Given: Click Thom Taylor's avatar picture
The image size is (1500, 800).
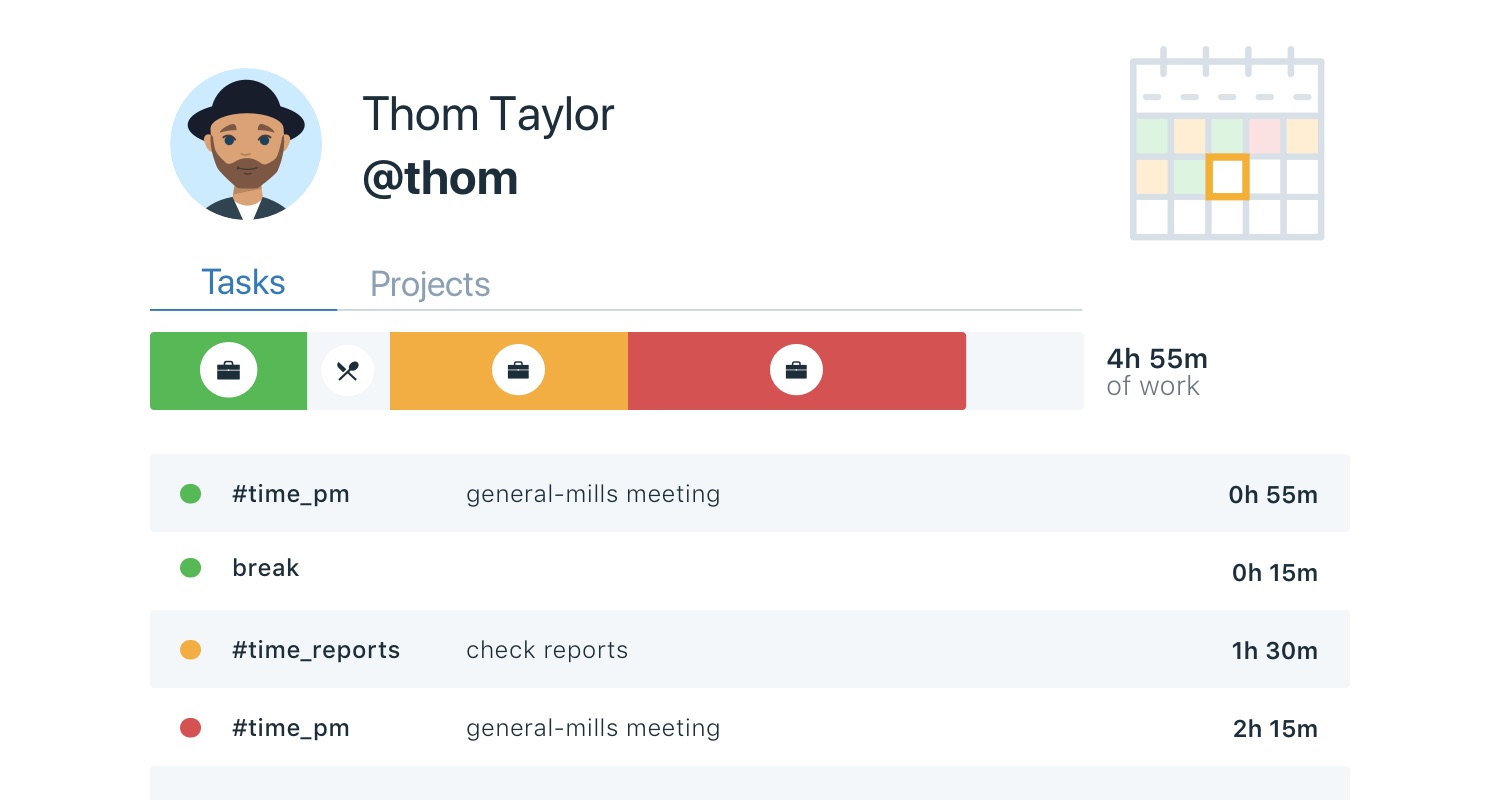Looking at the screenshot, I should coord(246,144).
